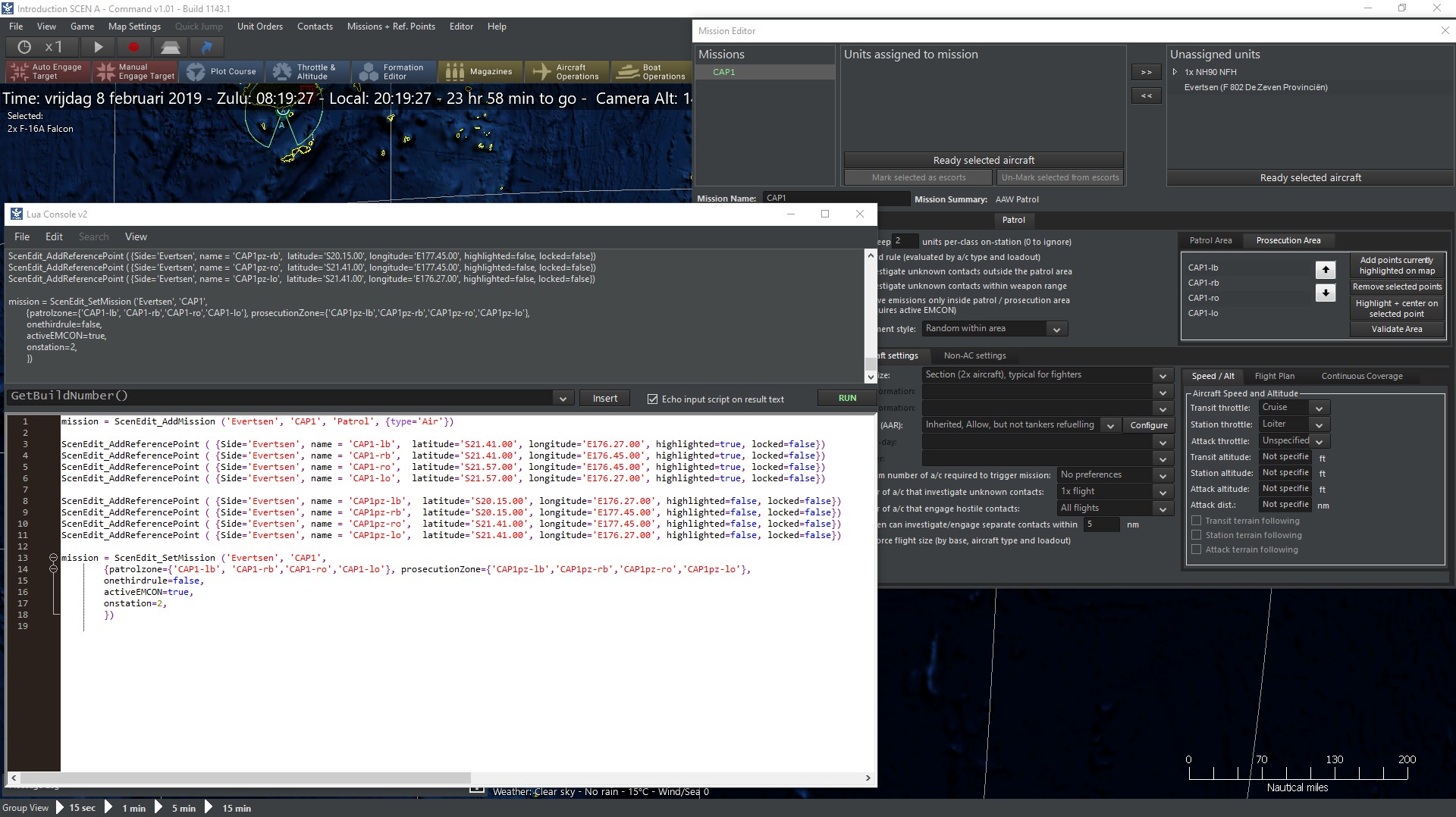Open the Lua Console Edit menu
Viewport: 1456px width, 817px height.
coord(54,237)
